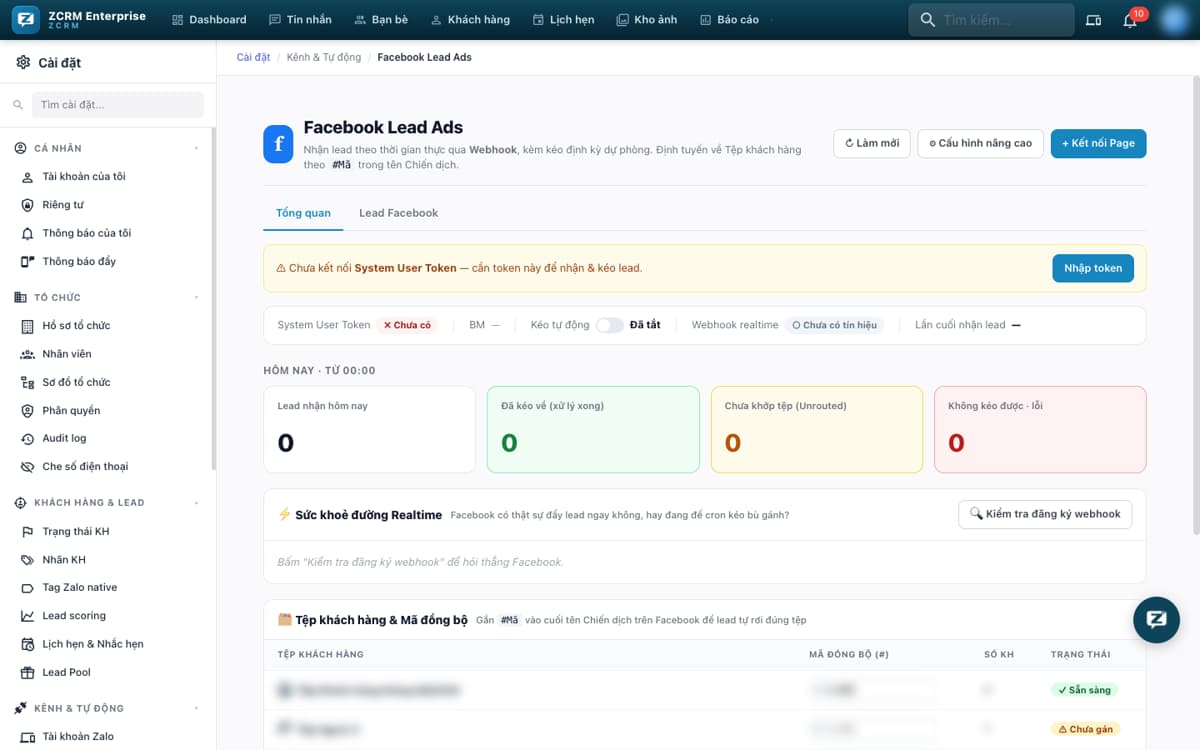Image resolution: width=1200 pixels, height=750 pixels.
Task: Switch to the Lead Facebook tab
Action: point(398,213)
